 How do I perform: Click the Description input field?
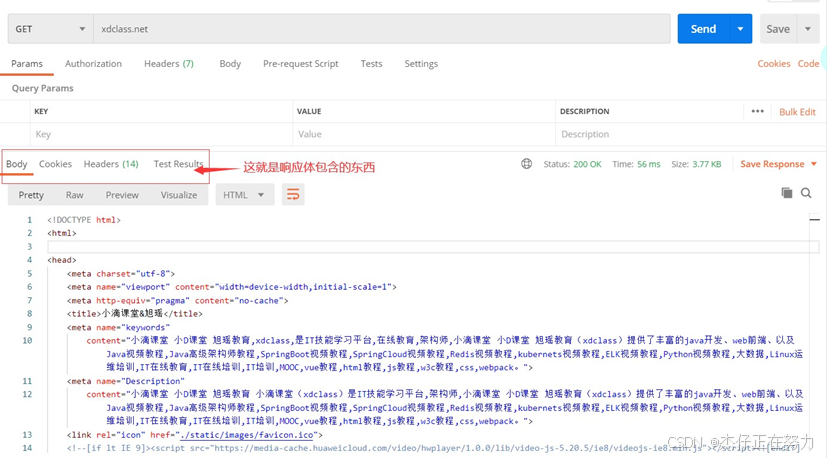690,134
